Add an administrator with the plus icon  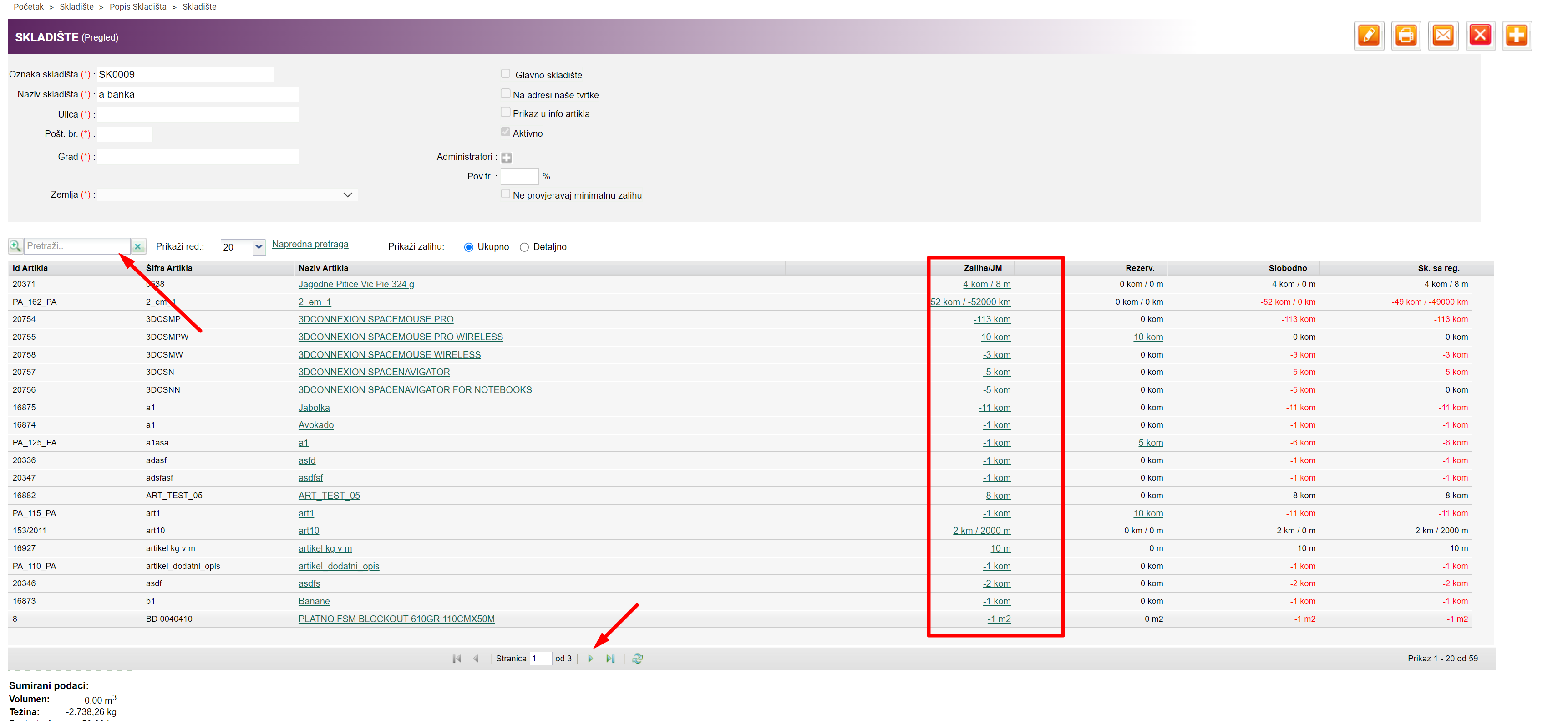point(507,158)
